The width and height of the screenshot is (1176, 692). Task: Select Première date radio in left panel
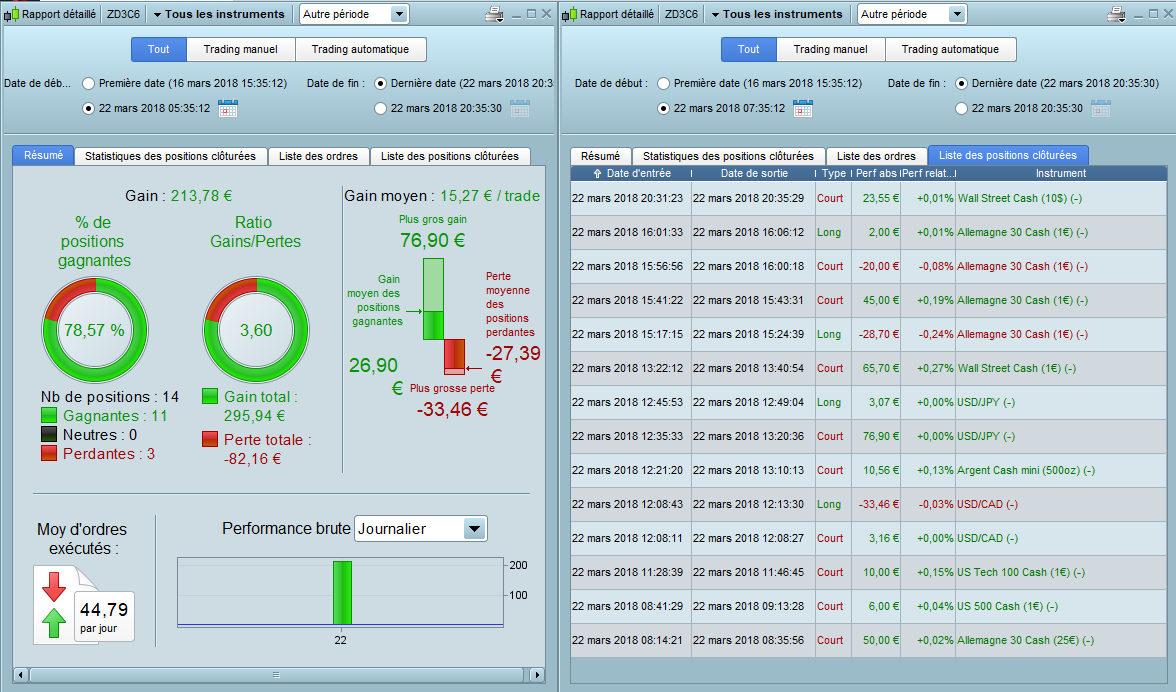(88, 83)
